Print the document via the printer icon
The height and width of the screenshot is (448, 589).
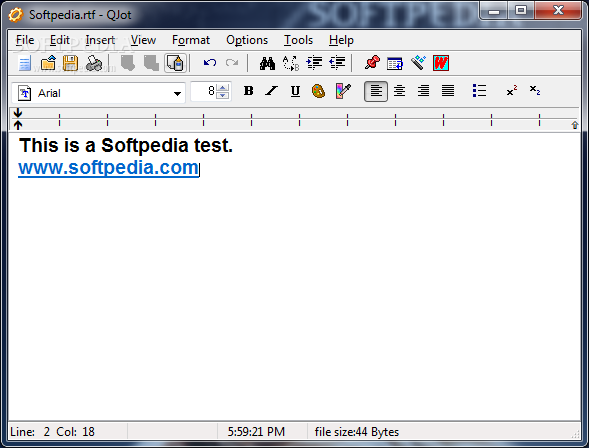(x=94, y=63)
